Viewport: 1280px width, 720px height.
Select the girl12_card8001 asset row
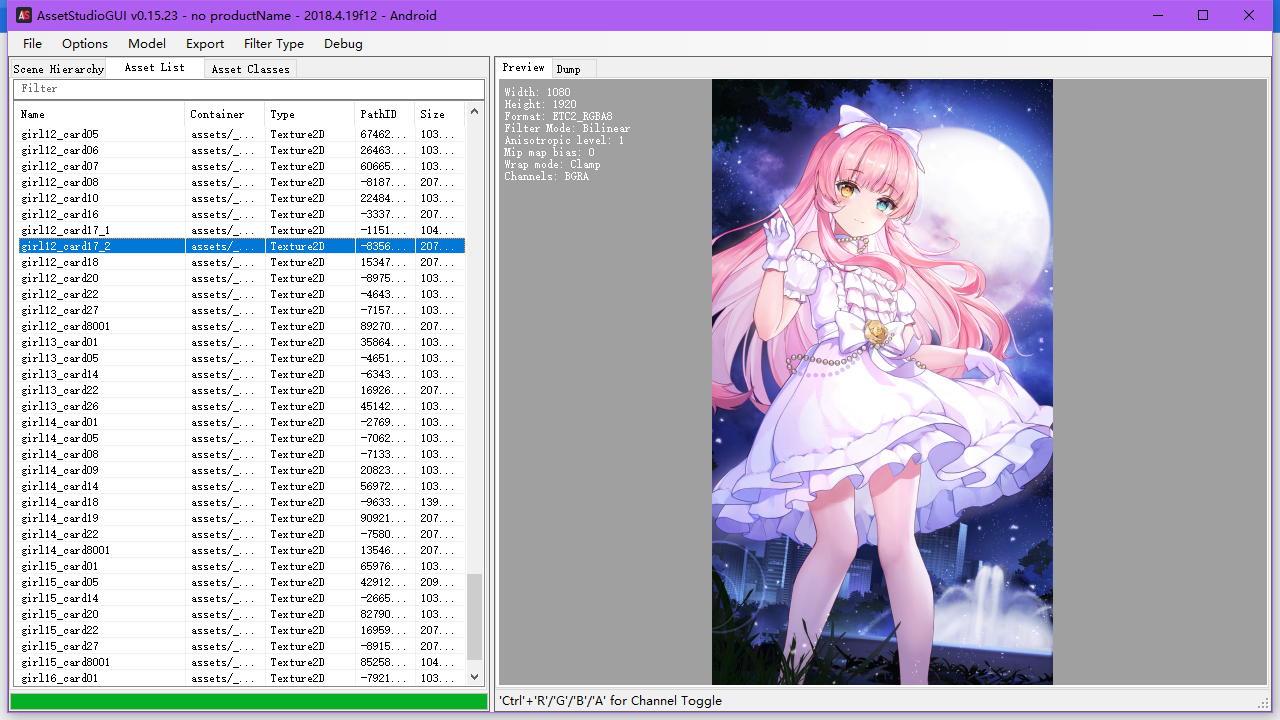240,326
